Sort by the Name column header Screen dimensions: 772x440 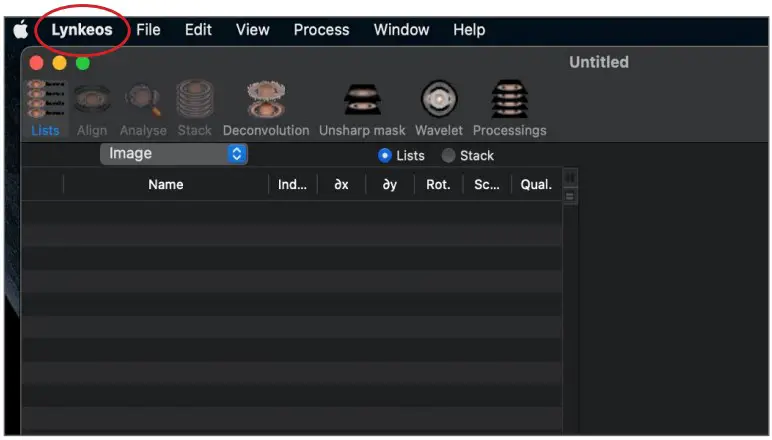[x=166, y=185]
